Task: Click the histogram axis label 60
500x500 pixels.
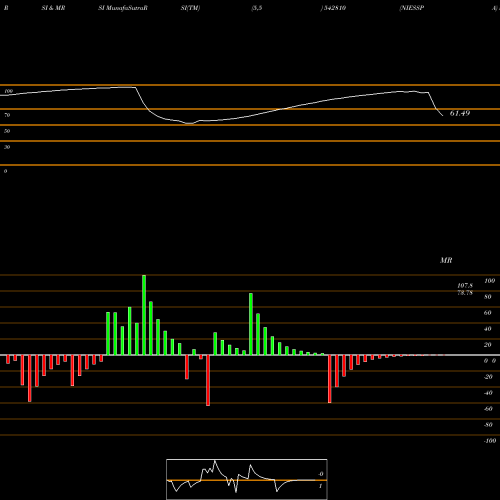Action: 488,313
